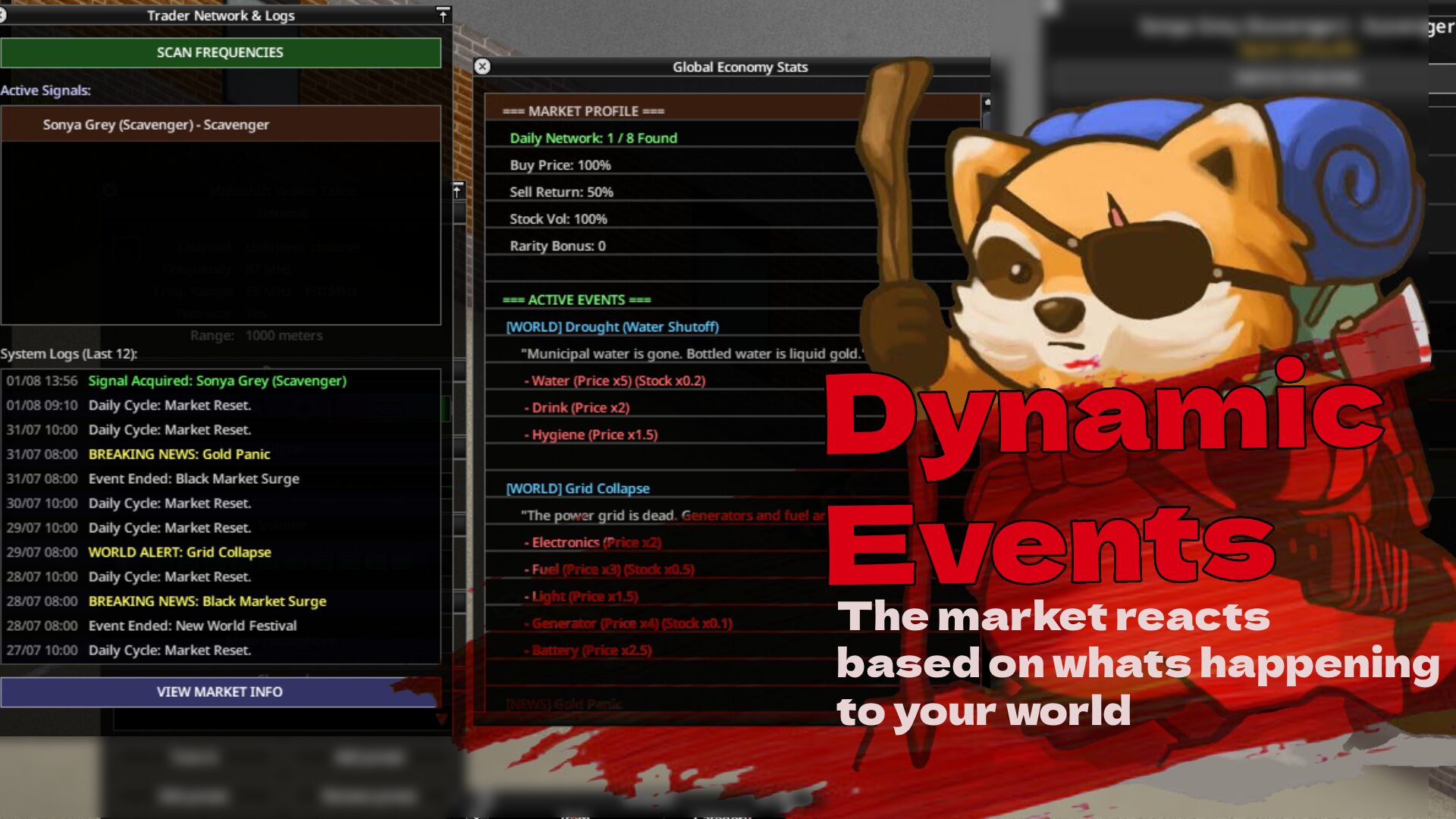
Task: Click the SCAN FREQUENCIES button
Action: click(x=220, y=52)
